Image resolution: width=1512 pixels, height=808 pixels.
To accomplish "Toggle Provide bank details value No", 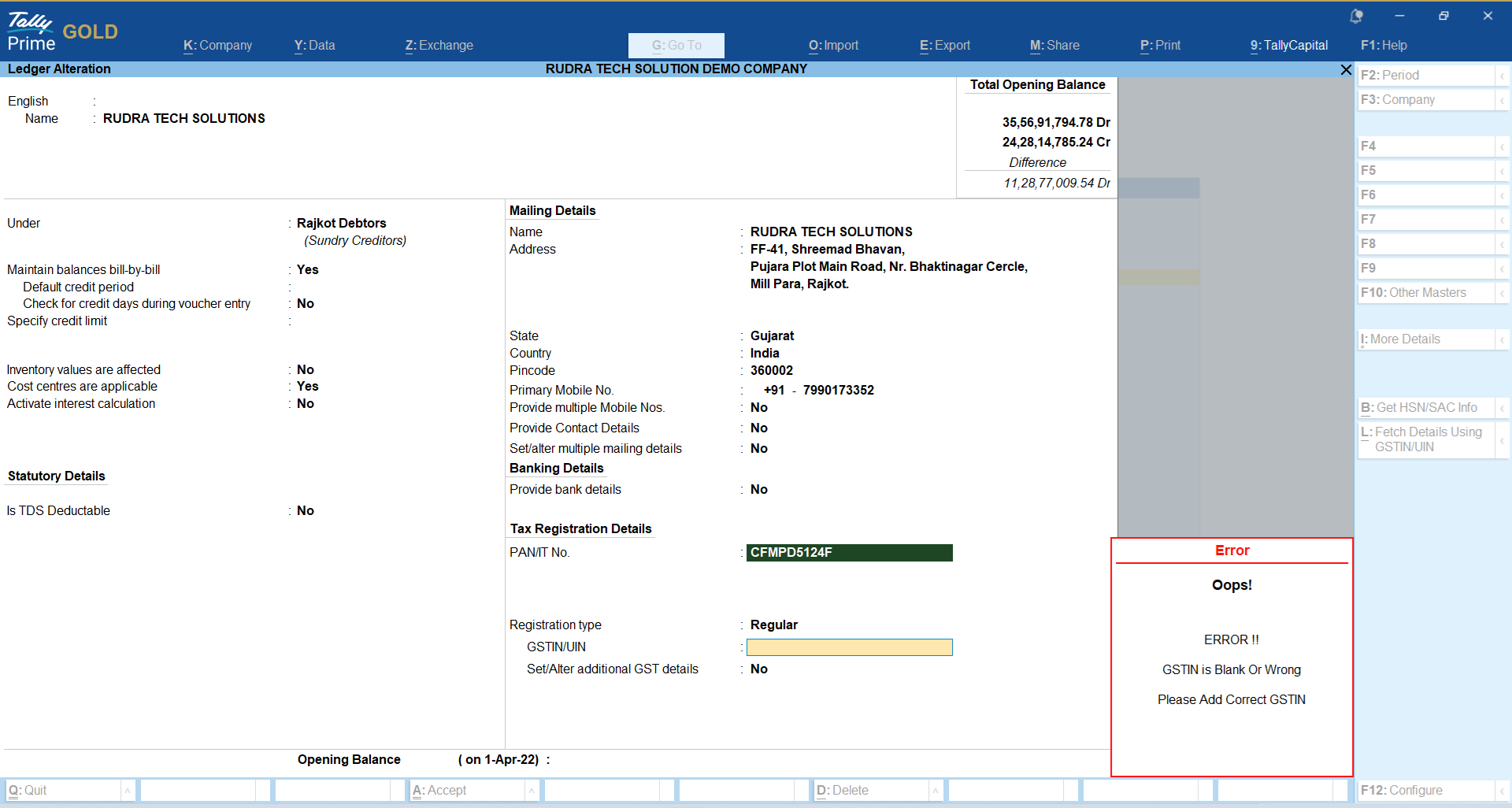I will tap(758, 489).
